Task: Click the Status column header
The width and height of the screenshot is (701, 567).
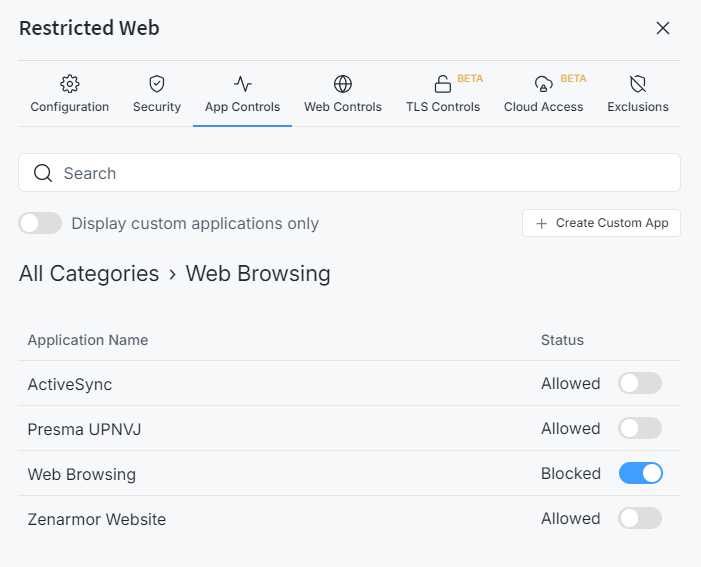Action: point(562,340)
